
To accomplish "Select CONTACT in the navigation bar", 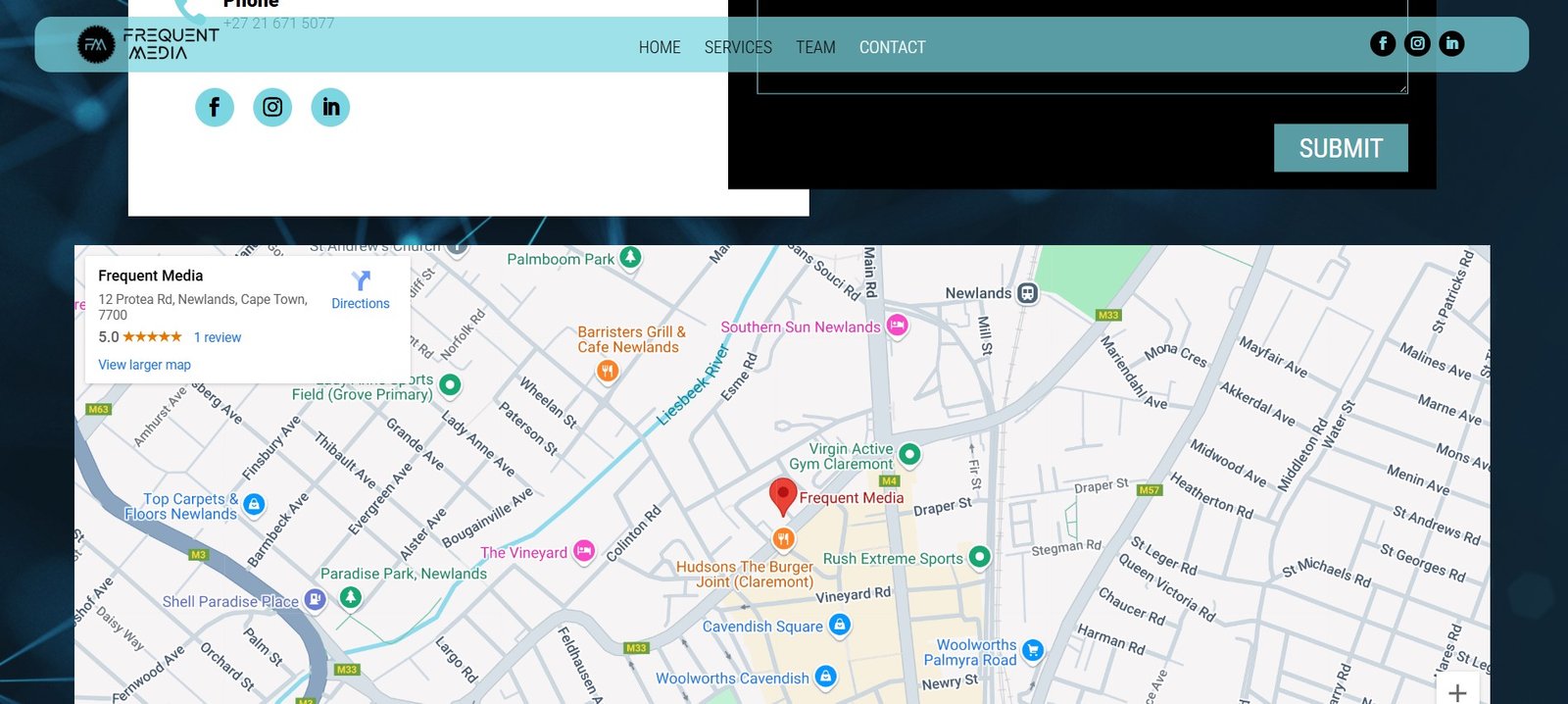I will pos(892,47).
